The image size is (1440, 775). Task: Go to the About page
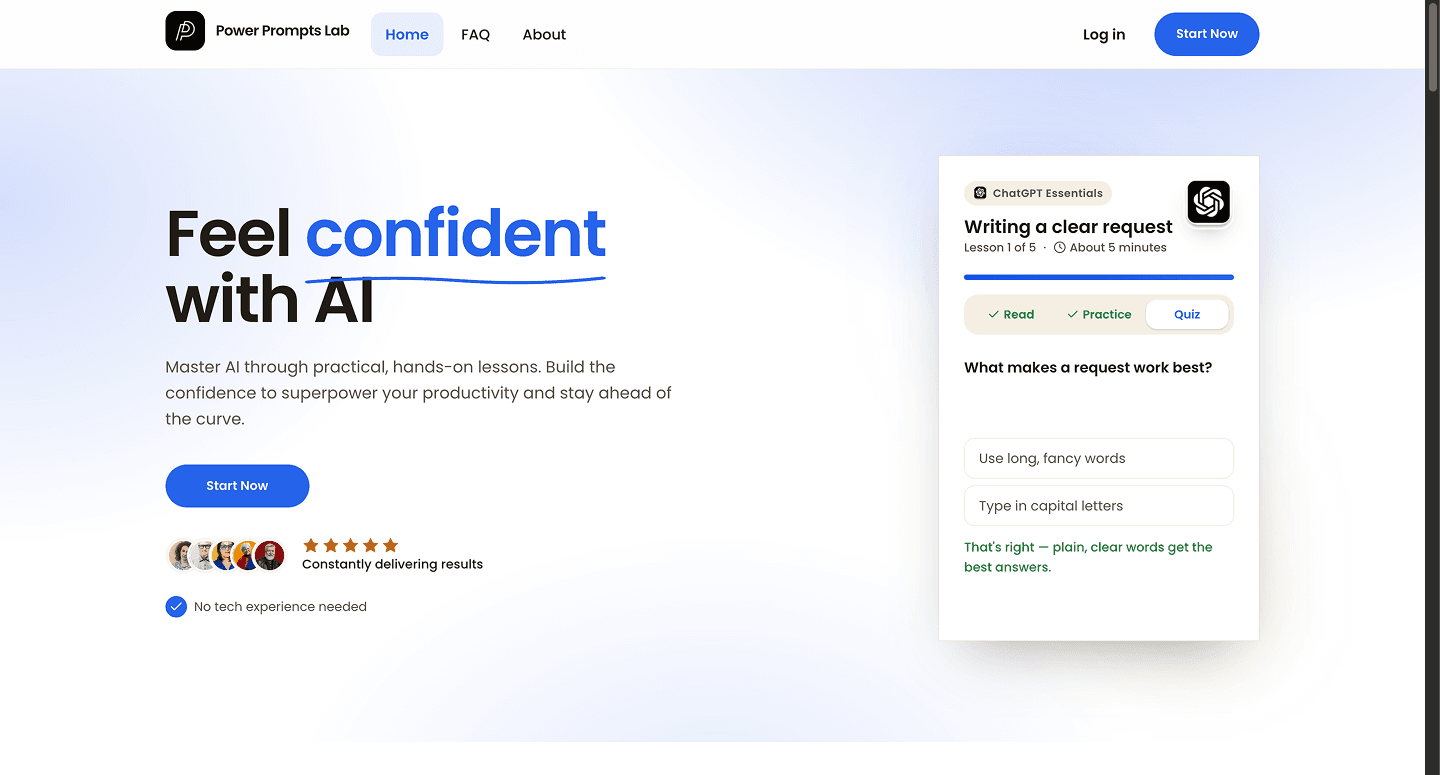click(544, 34)
